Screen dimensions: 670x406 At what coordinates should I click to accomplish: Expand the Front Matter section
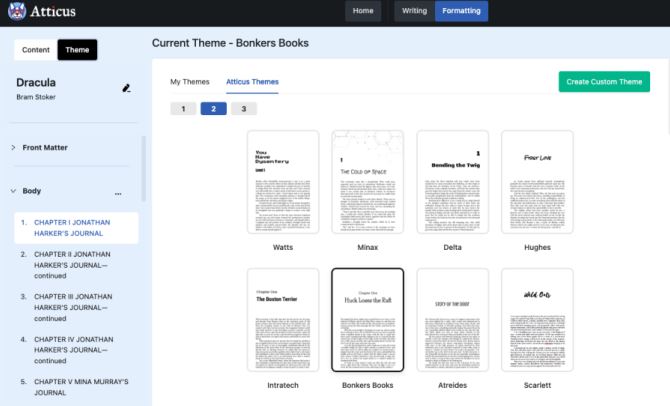coord(13,147)
